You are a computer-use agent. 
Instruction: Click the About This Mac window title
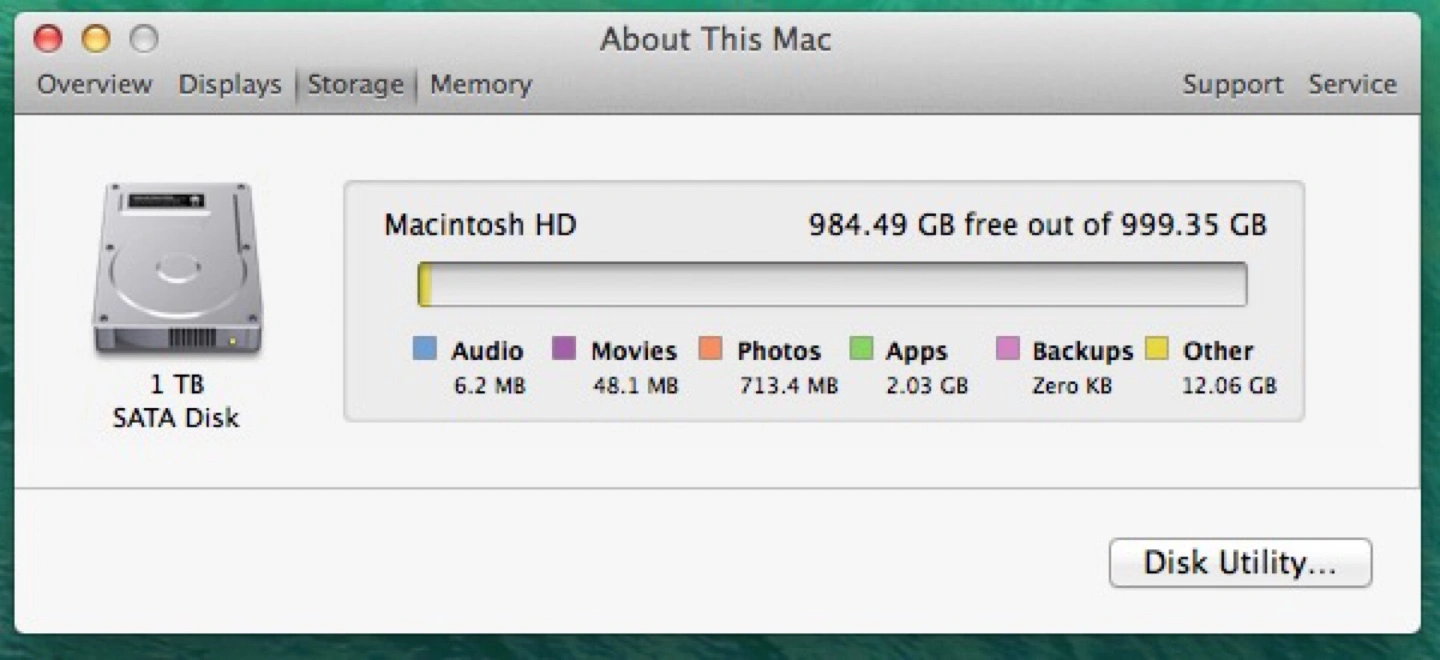click(x=716, y=40)
